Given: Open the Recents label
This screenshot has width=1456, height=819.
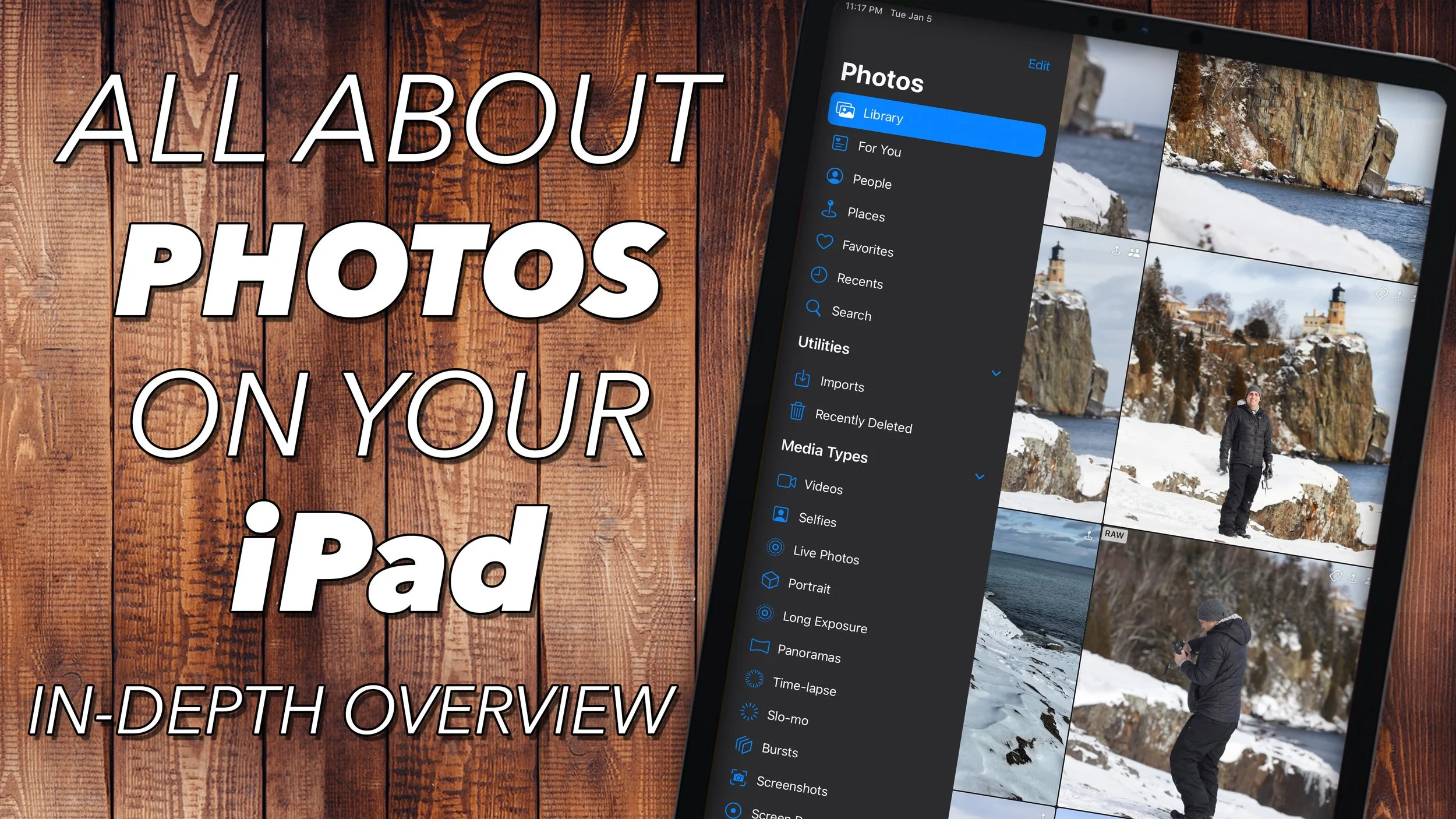Looking at the screenshot, I should (860, 281).
